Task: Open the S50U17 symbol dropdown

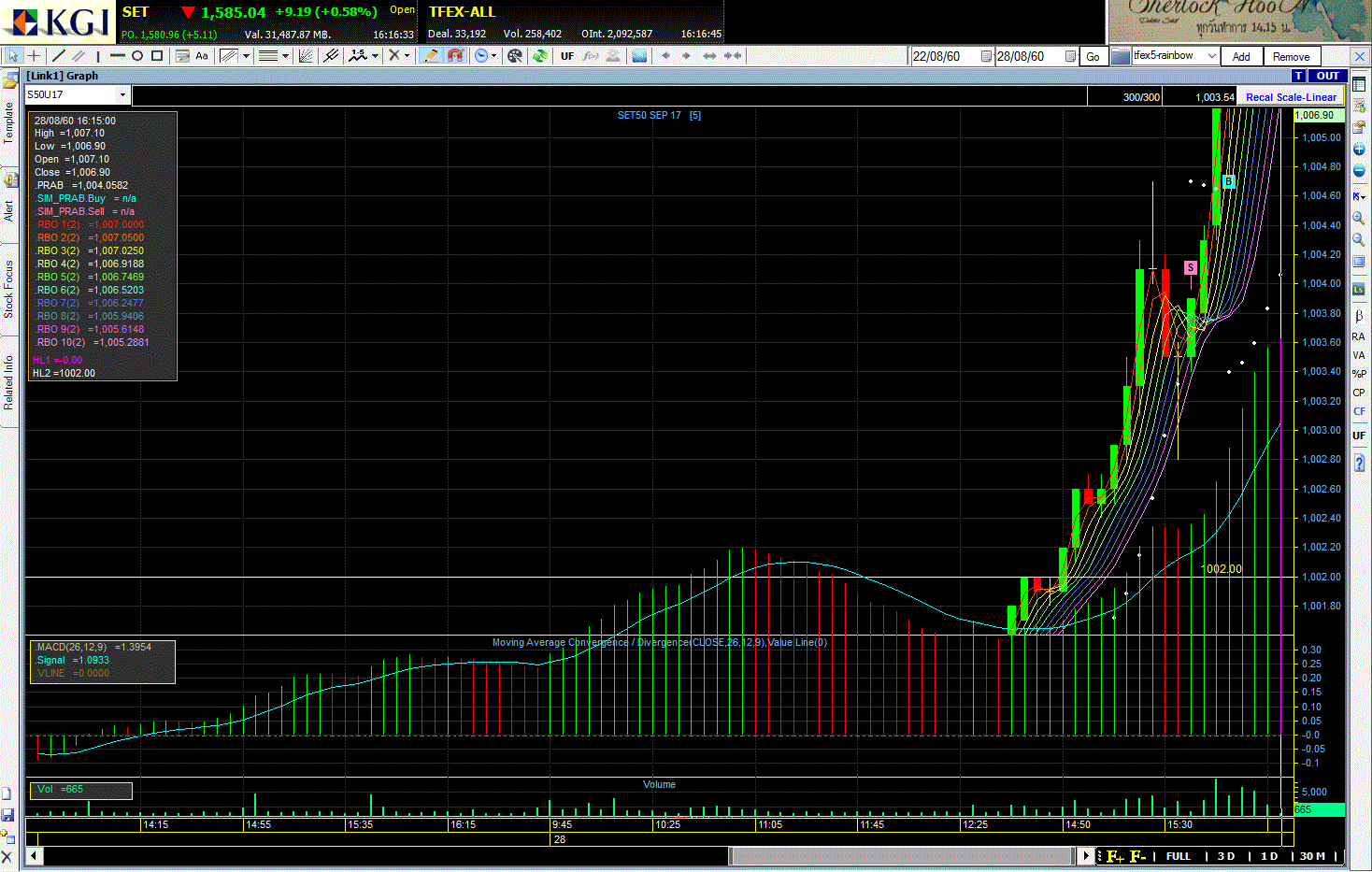Action: (x=122, y=94)
